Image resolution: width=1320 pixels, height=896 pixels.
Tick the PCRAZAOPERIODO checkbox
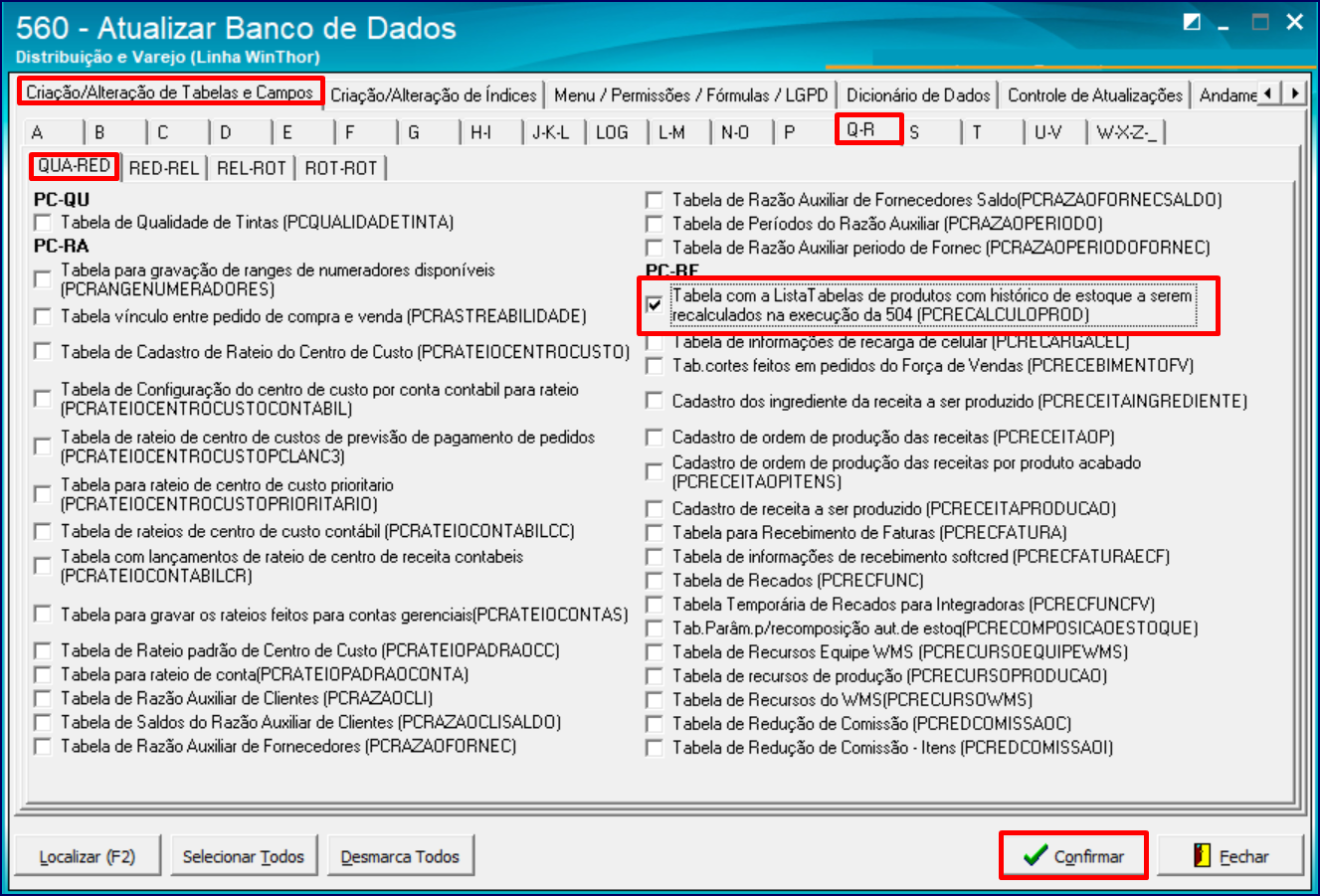coord(654,224)
